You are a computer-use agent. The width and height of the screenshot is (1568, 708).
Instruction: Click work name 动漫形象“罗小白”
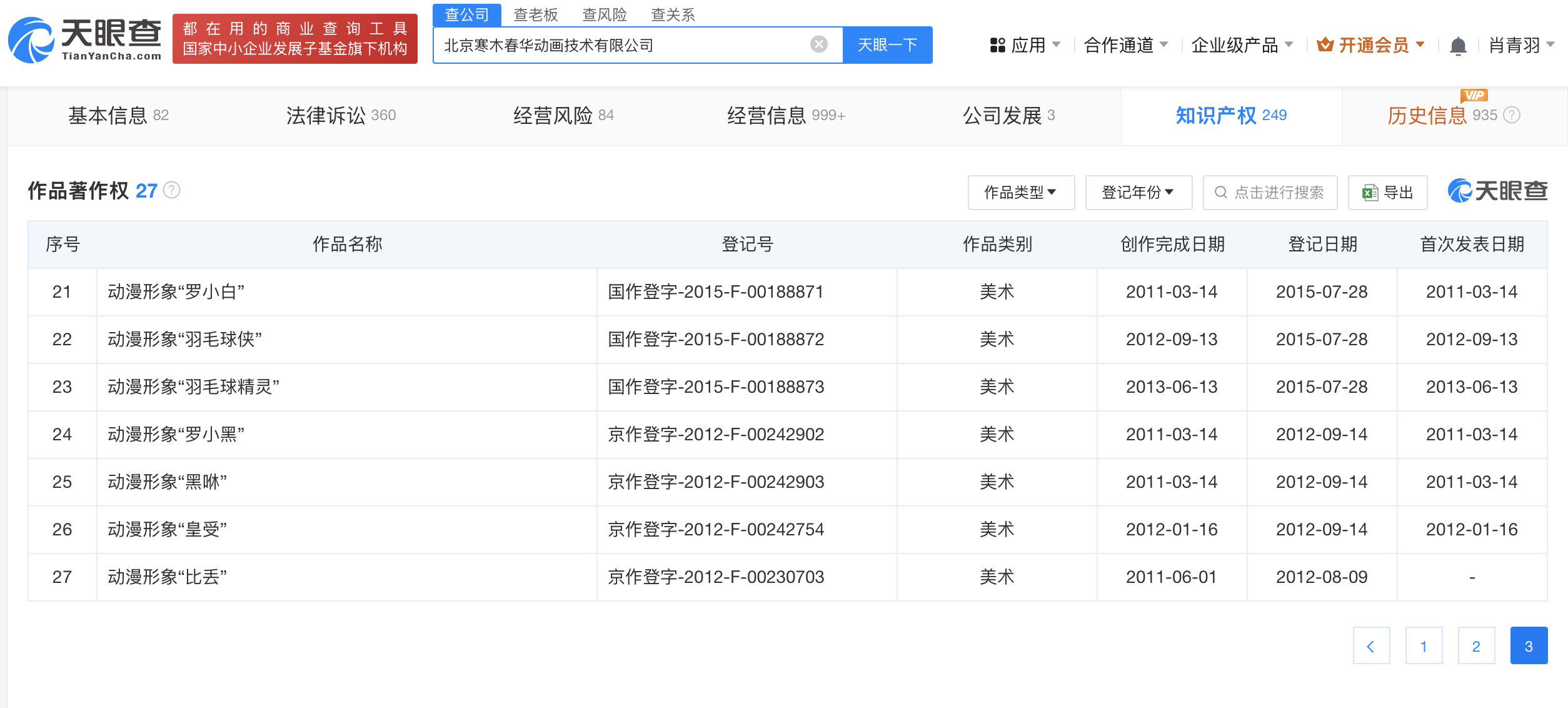(x=176, y=292)
